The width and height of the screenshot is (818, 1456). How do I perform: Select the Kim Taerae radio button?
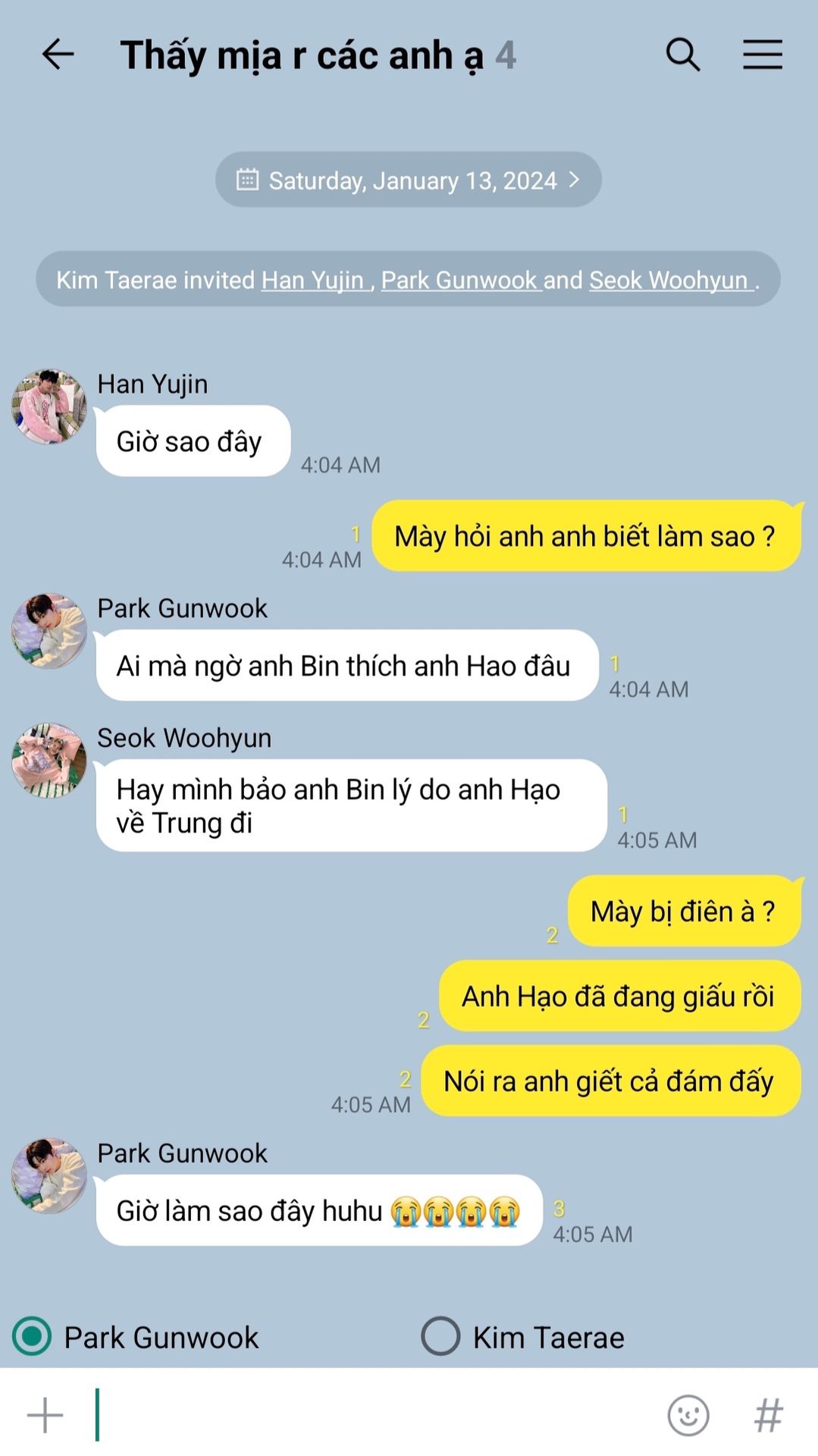point(440,1336)
